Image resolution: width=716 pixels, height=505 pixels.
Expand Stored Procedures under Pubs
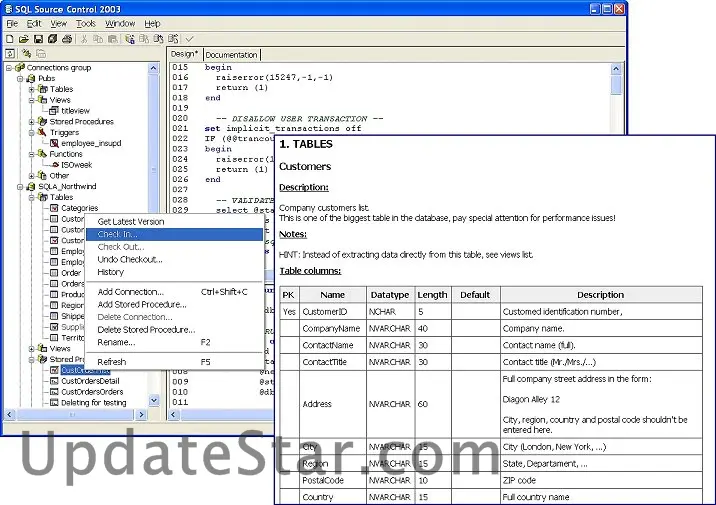[x=32, y=122]
